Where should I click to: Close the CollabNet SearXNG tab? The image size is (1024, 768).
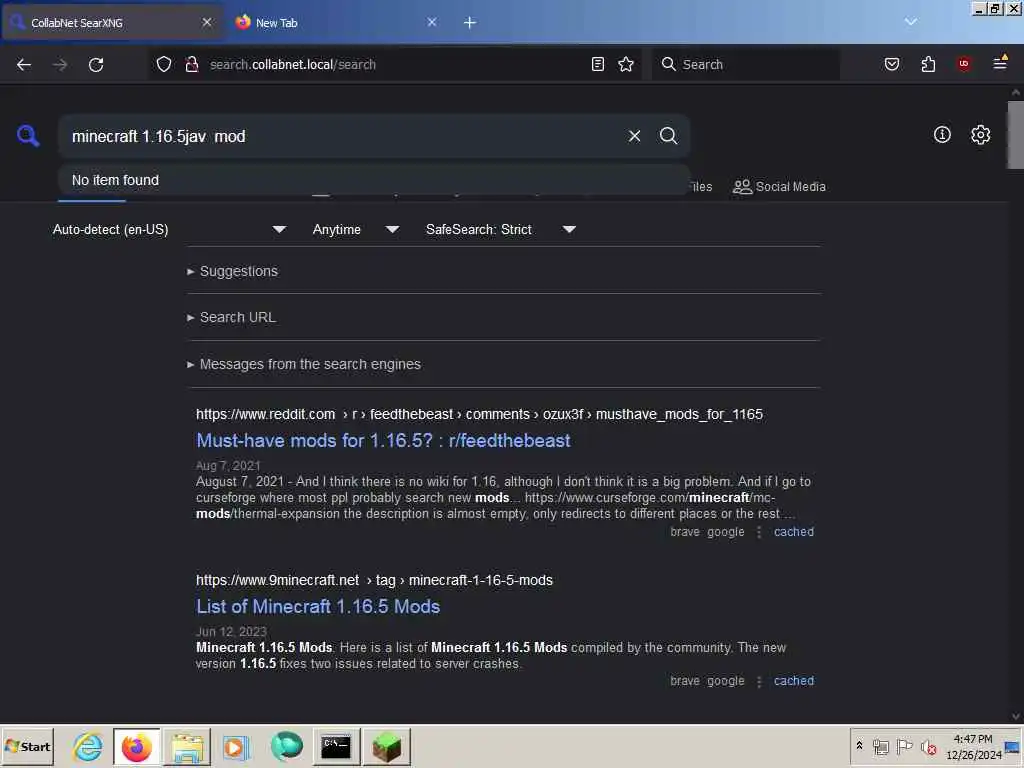(x=206, y=22)
